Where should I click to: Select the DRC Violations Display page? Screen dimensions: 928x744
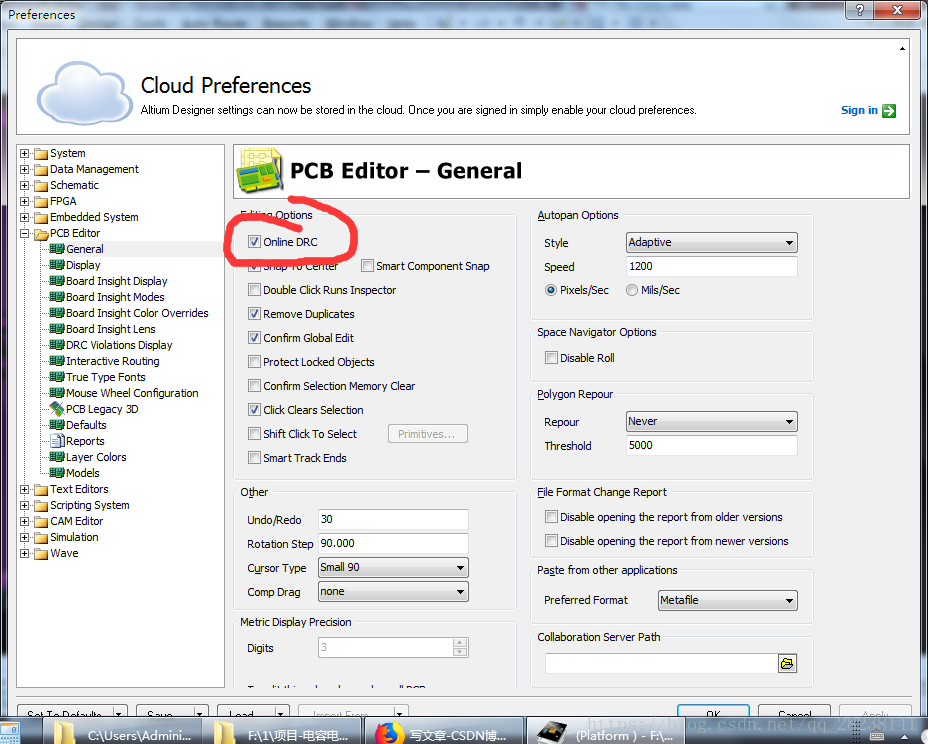coord(119,344)
